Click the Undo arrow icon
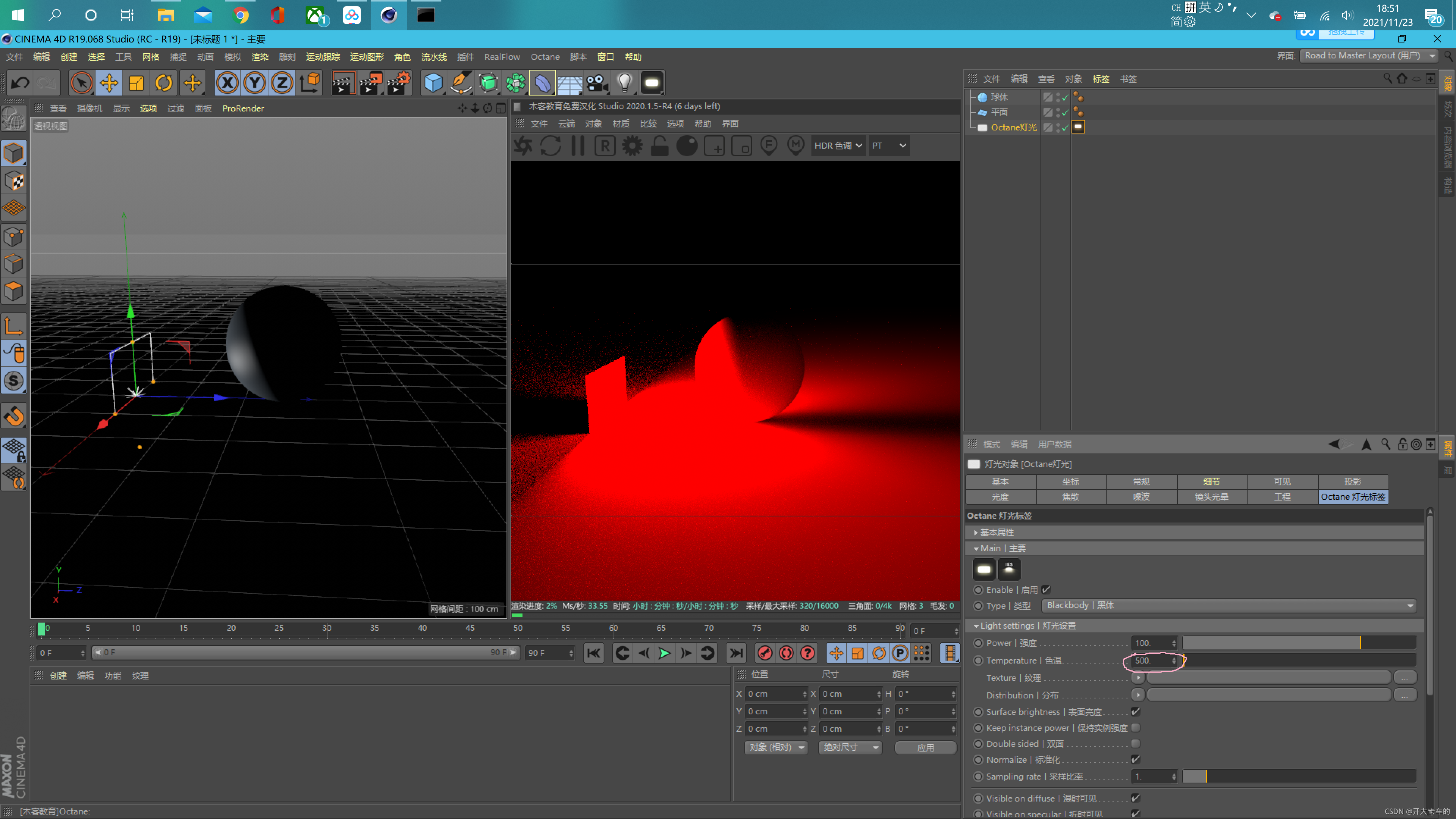The image size is (1456, 819). (20, 83)
